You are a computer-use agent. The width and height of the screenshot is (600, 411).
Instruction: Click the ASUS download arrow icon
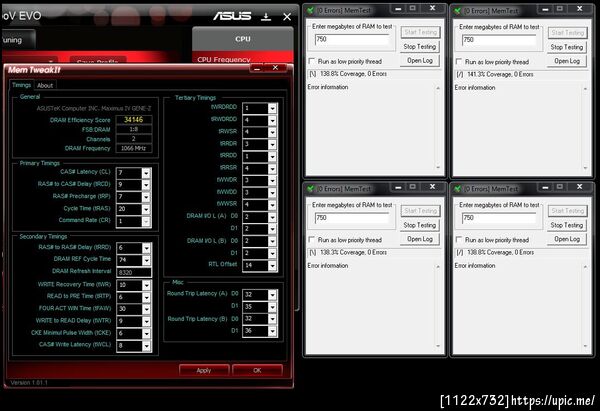(266, 16)
